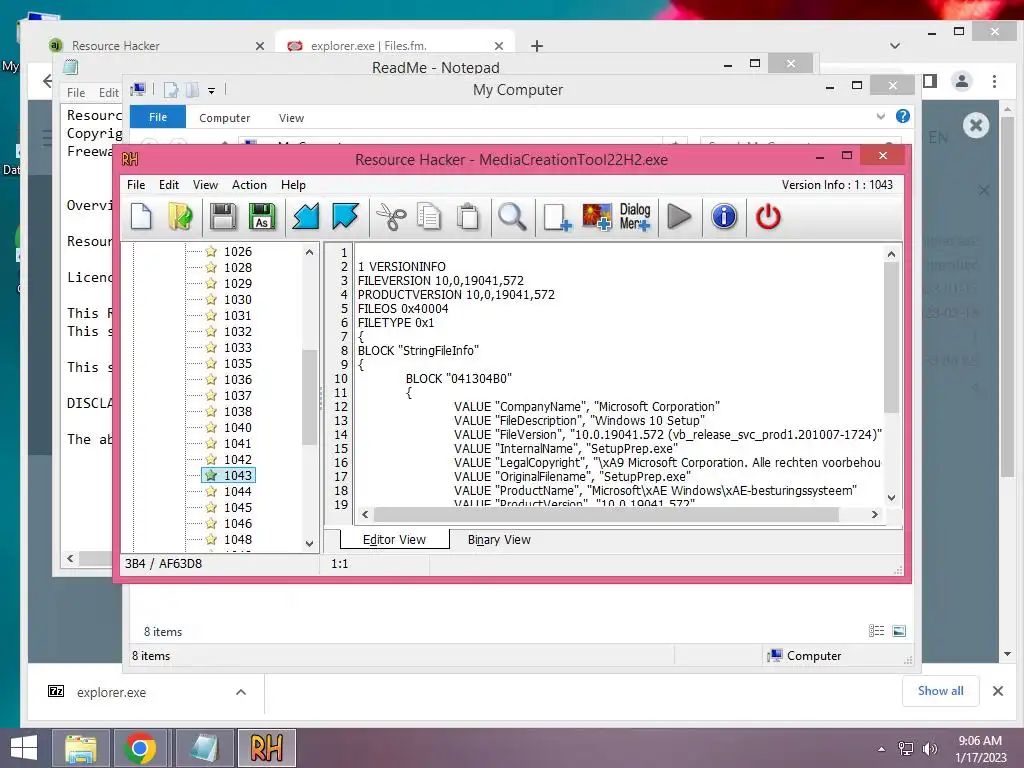The image size is (1024, 768).
Task: Show info via the blue information icon
Action: pyautogui.click(x=724, y=217)
